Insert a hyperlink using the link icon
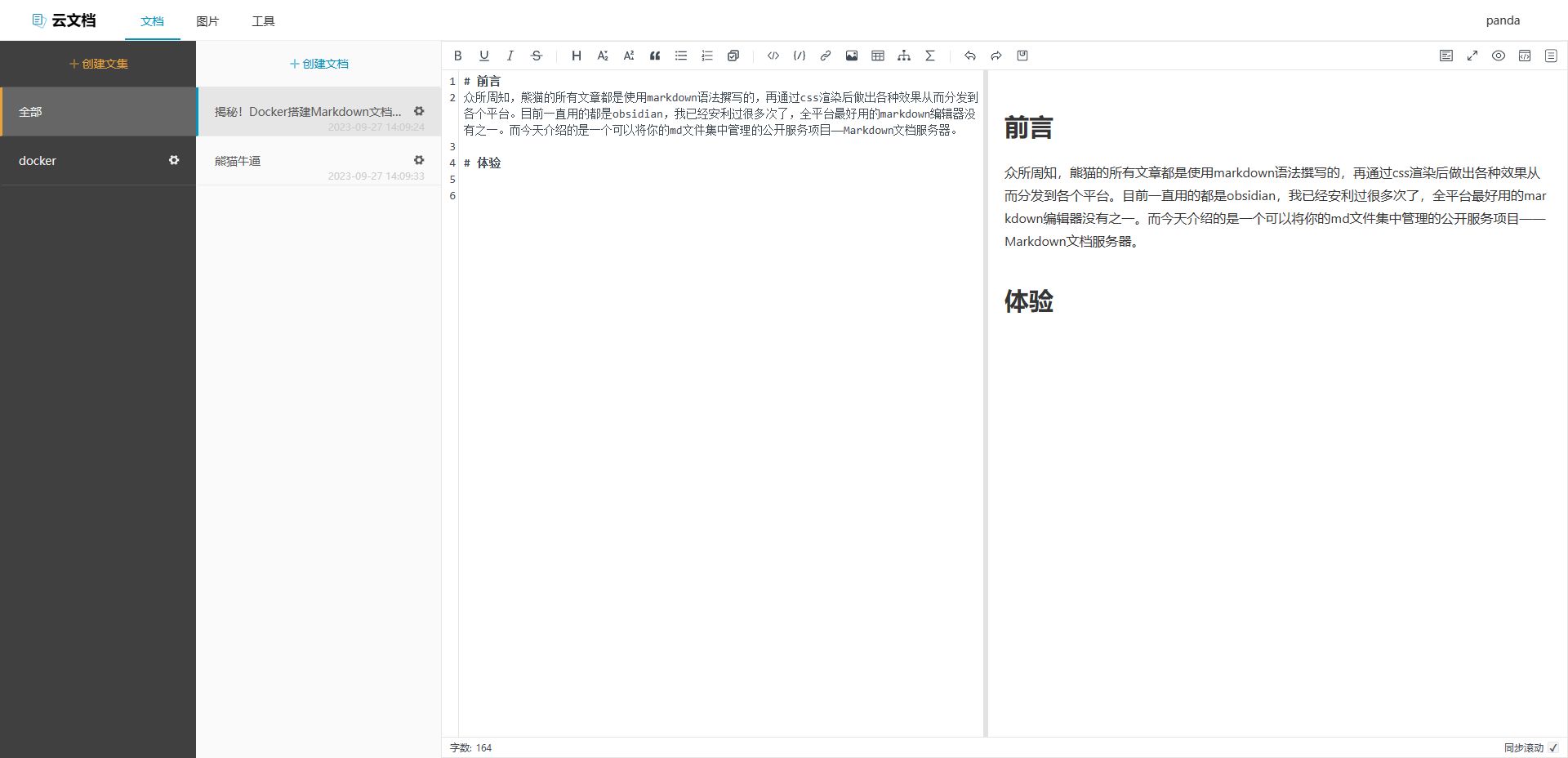 point(826,56)
